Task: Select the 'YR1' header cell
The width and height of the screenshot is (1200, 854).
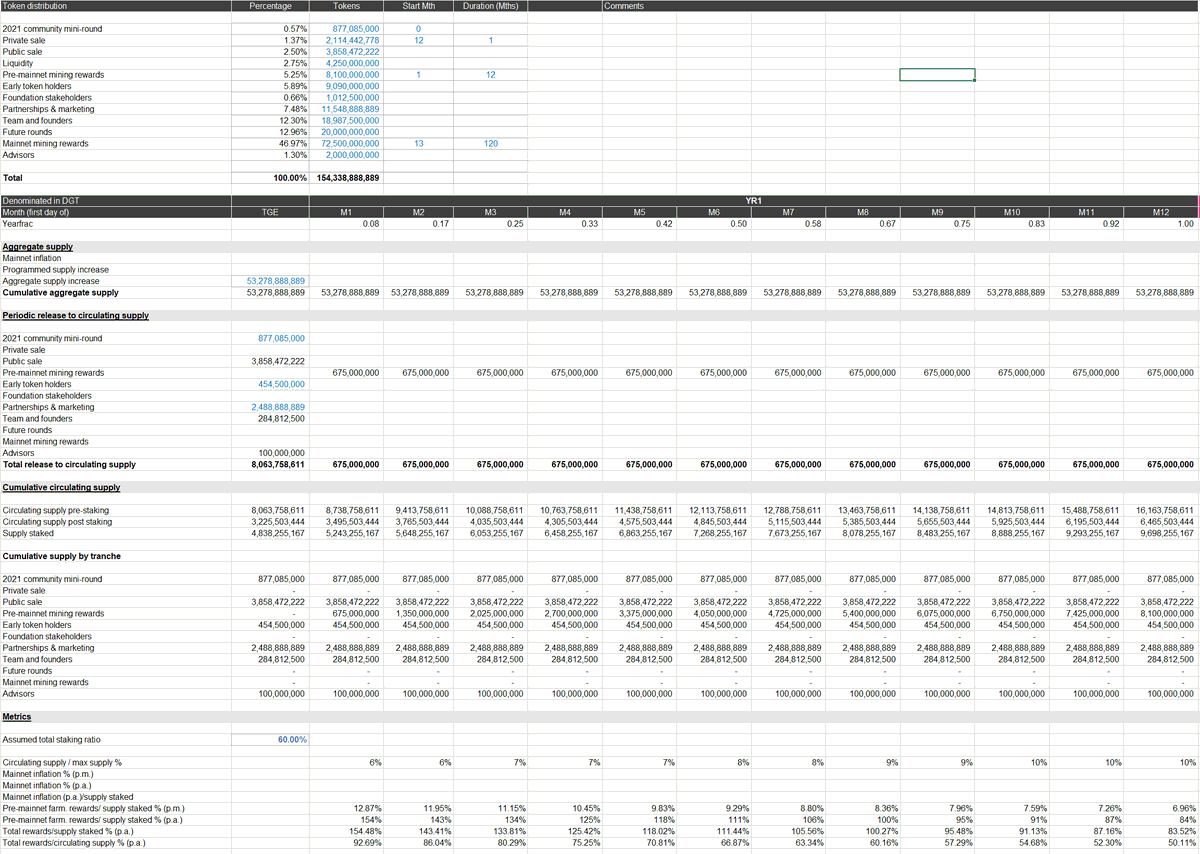Action: pyautogui.click(x=755, y=201)
